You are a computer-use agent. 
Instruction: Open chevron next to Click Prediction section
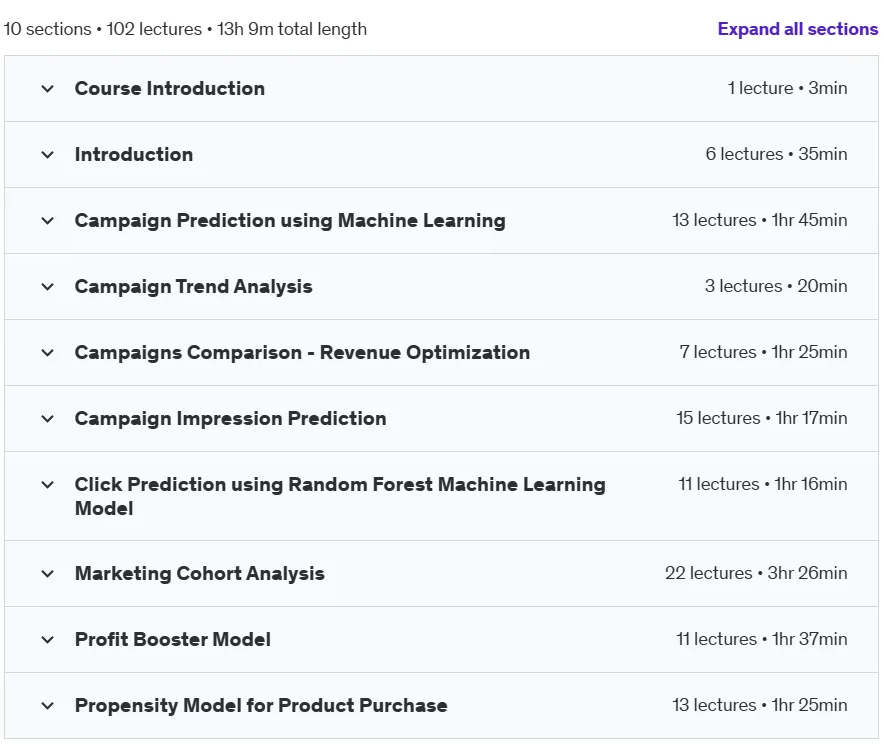click(x=48, y=484)
